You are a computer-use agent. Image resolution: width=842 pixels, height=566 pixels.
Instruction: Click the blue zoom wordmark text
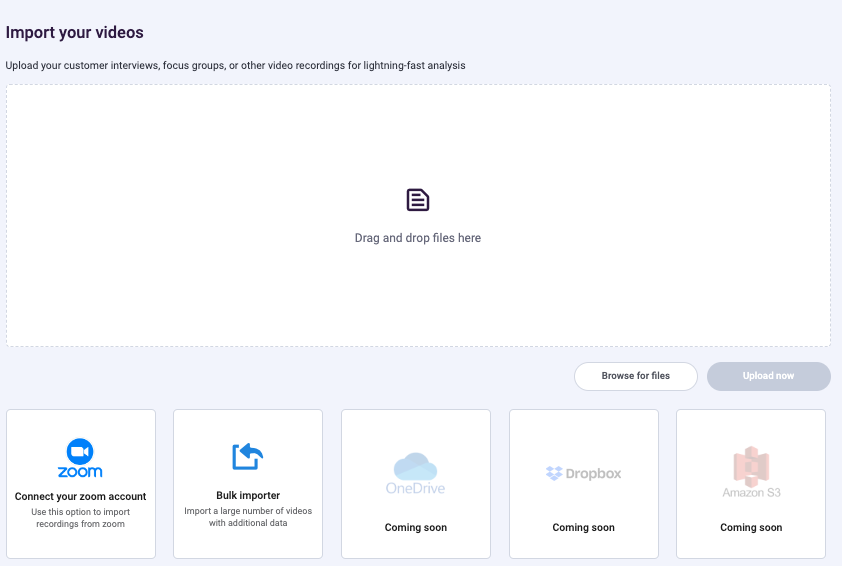coord(80,472)
